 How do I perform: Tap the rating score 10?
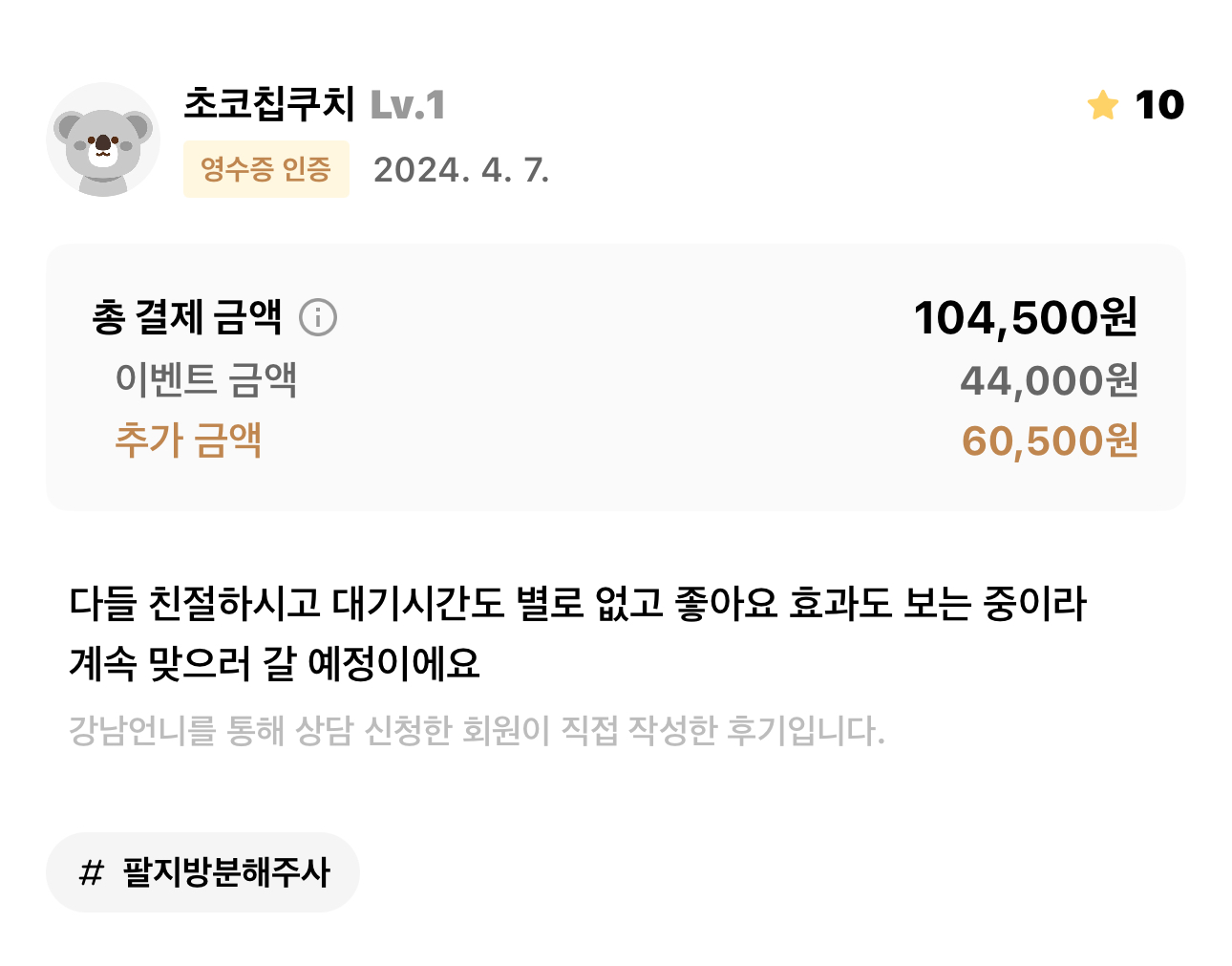(1159, 105)
